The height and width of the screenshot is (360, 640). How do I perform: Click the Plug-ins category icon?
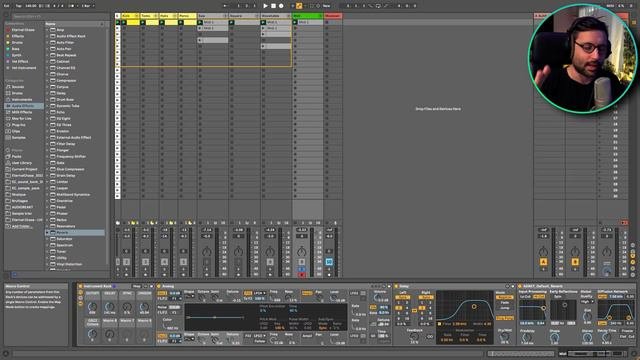click(8, 125)
